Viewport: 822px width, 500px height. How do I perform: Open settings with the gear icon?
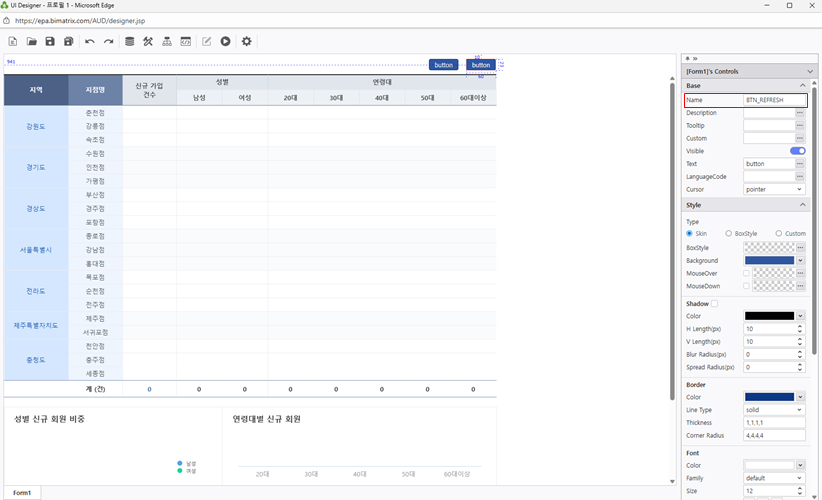click(x=247, y=41)
